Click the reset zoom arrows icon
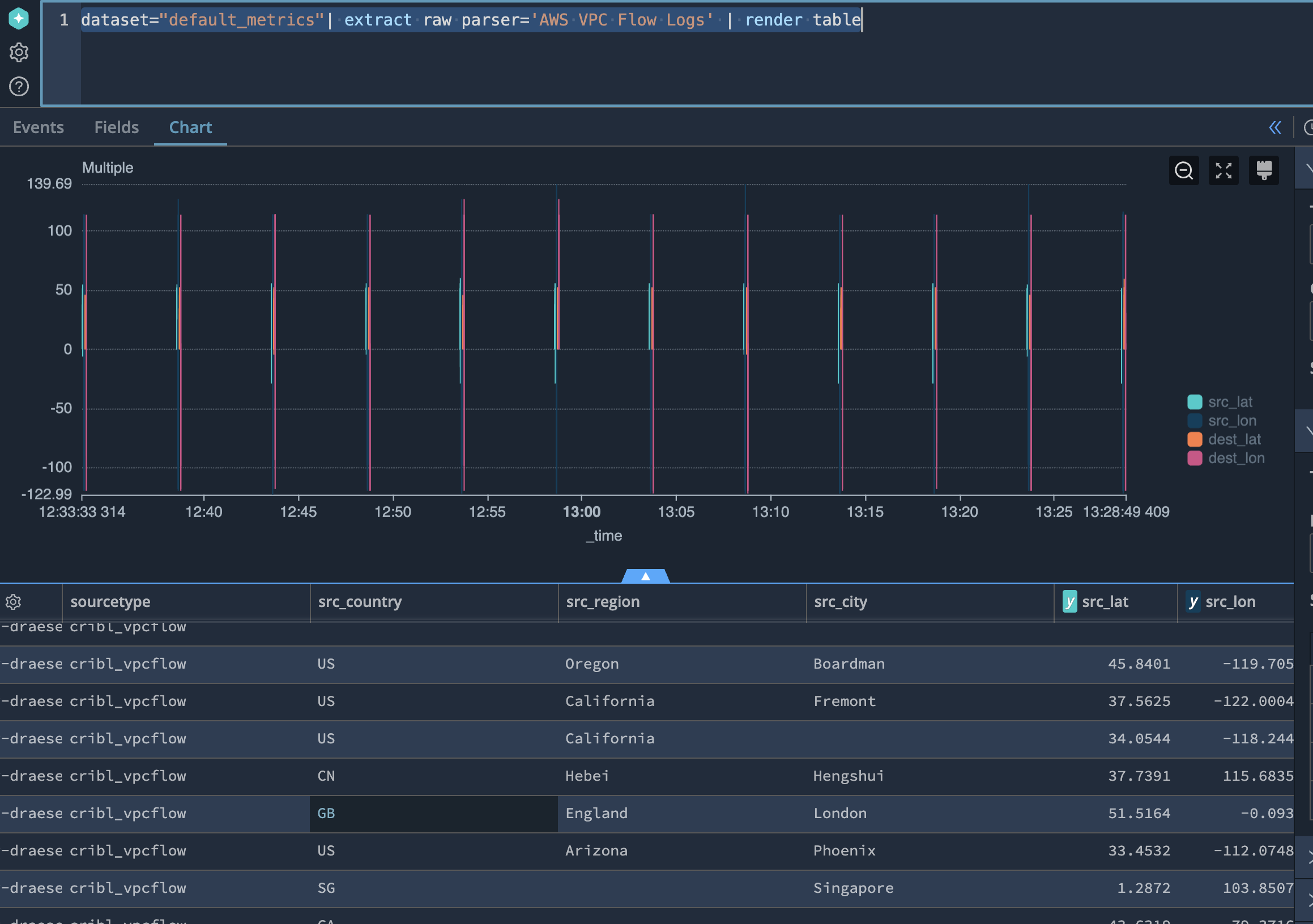Viewport: 1313px width, 924px height. pyautogui.click(x=1223, y=170)
